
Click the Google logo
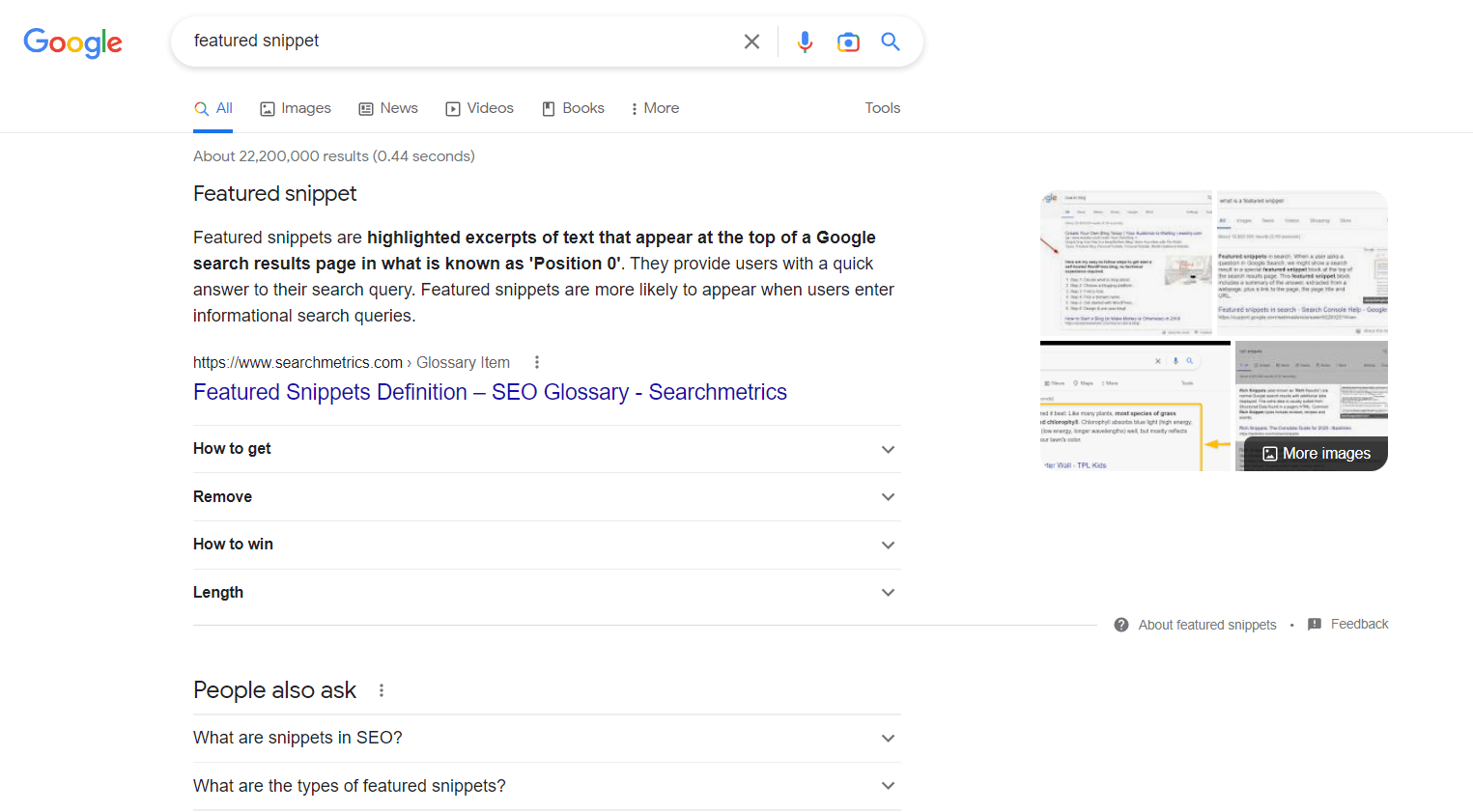[72, 42]
